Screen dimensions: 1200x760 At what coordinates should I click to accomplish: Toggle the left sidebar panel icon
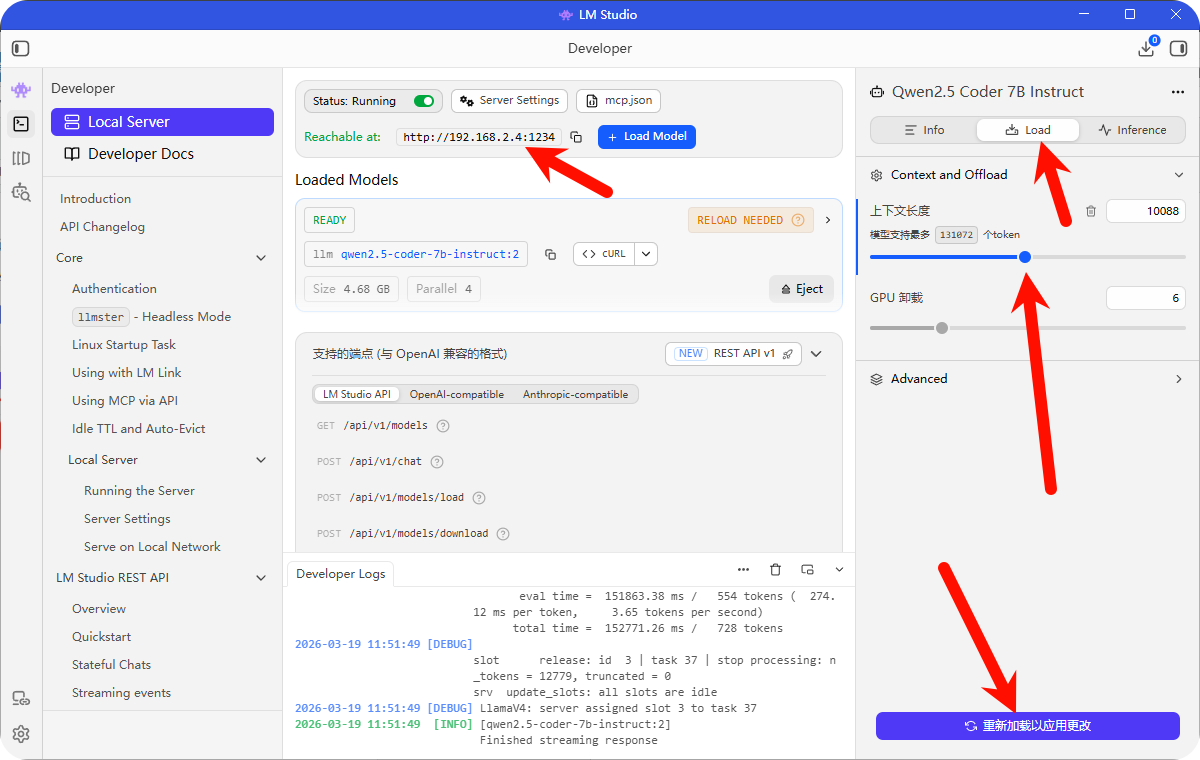click(x=21, y=48)
